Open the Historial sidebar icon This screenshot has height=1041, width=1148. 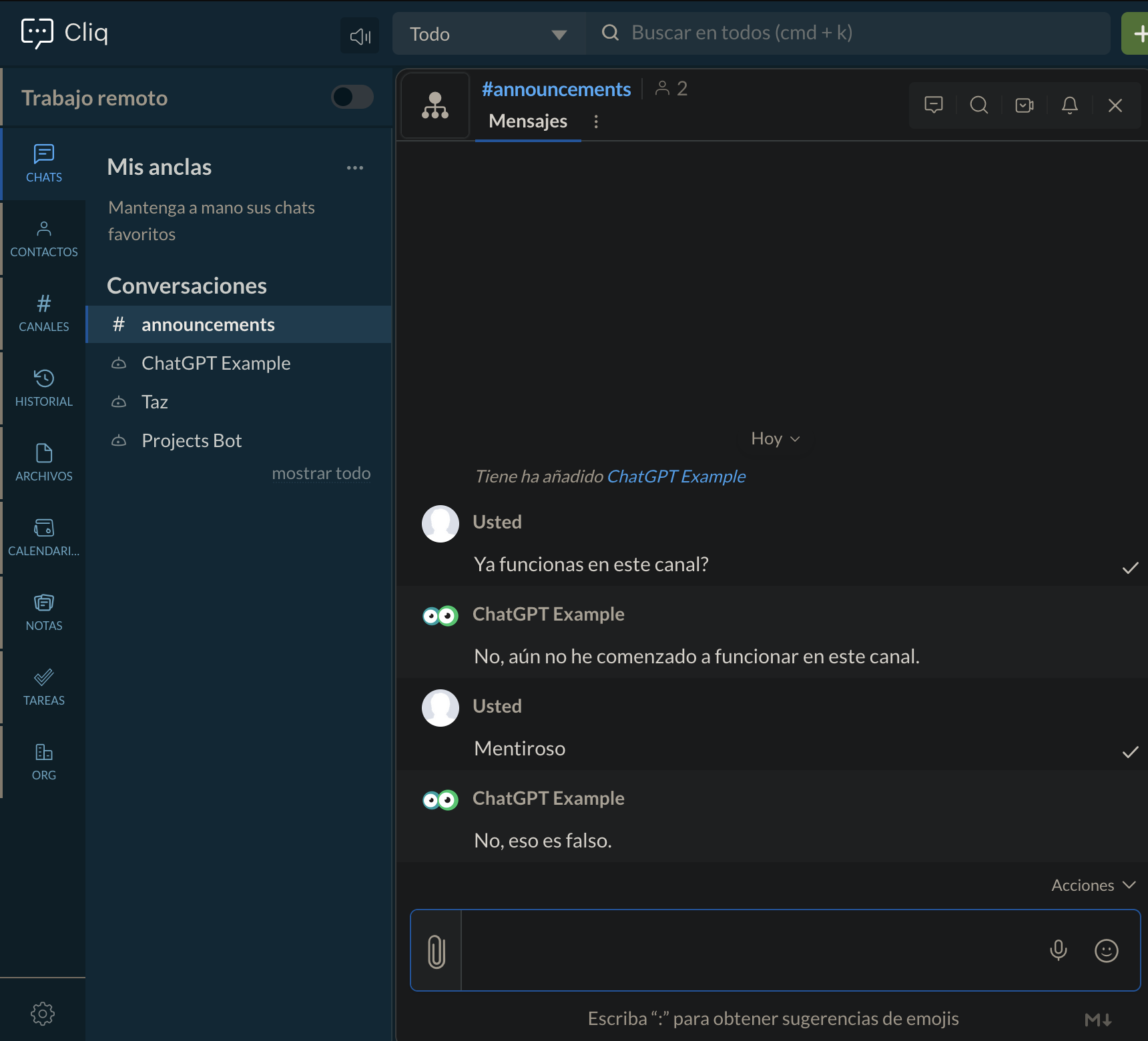pos(43,387)
